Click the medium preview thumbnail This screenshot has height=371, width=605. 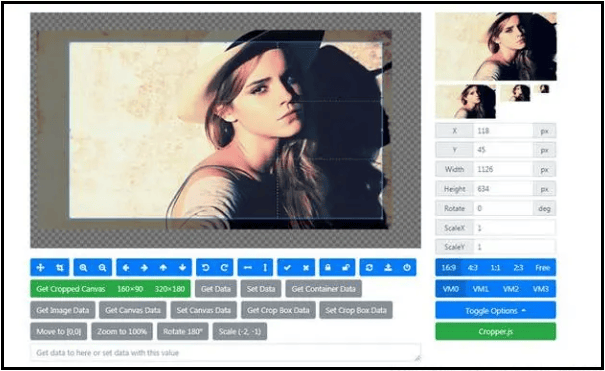pos(466,101)
